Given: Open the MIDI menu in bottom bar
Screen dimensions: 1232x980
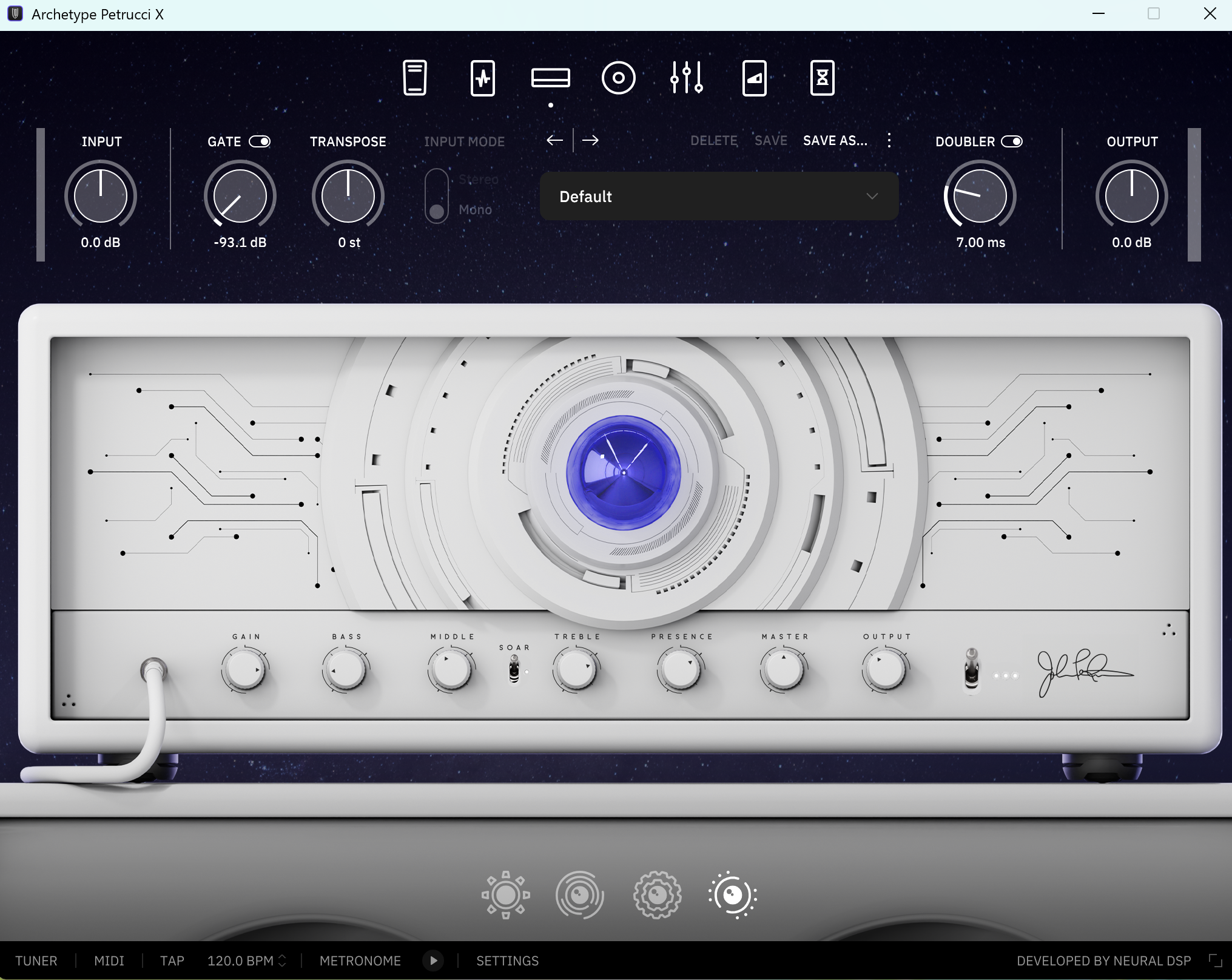Looking at the screenshot, I should click(x=109, y=961).
